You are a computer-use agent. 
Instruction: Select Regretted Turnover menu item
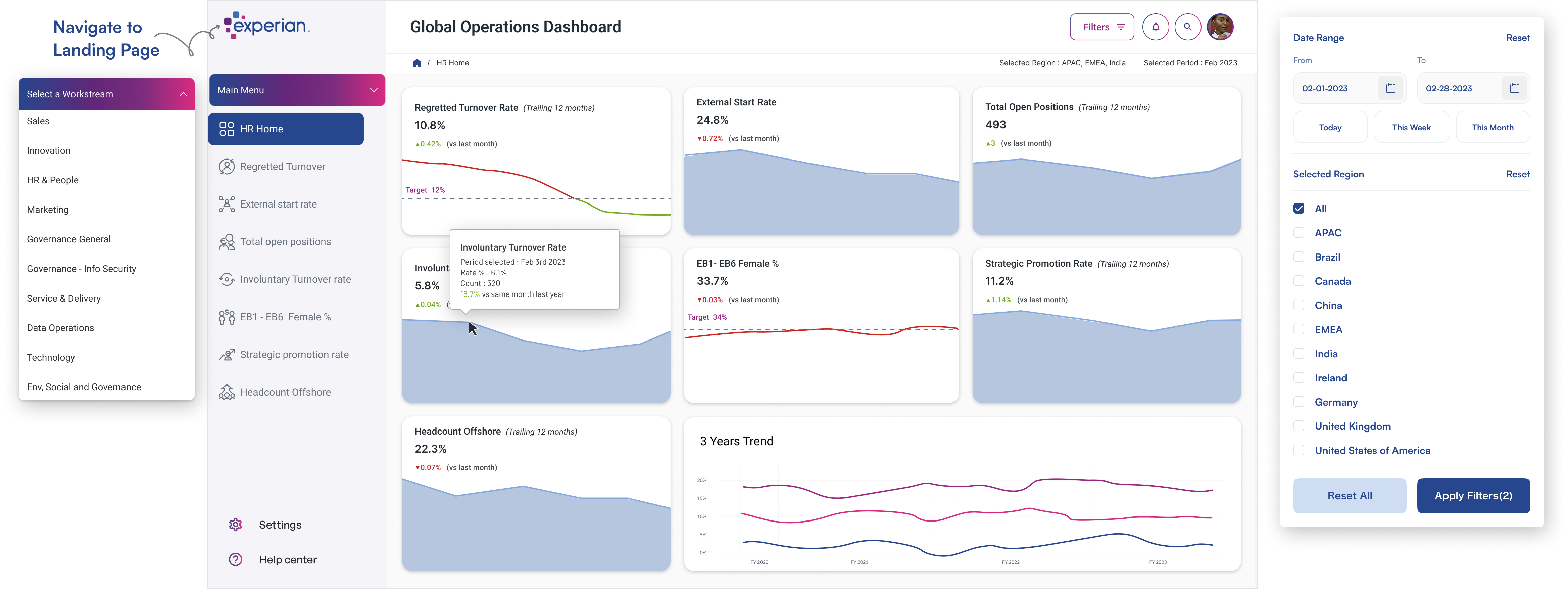pos(283,166)
